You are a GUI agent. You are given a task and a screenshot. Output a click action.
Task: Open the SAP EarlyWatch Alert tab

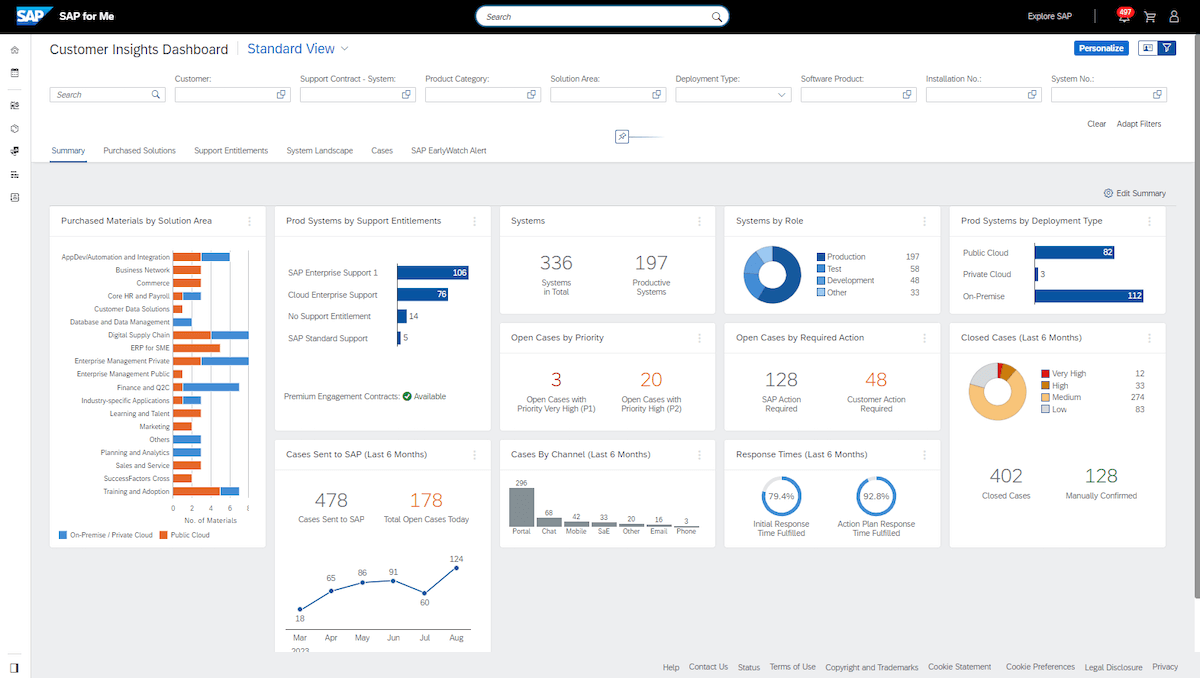click(x=449, y=151)
